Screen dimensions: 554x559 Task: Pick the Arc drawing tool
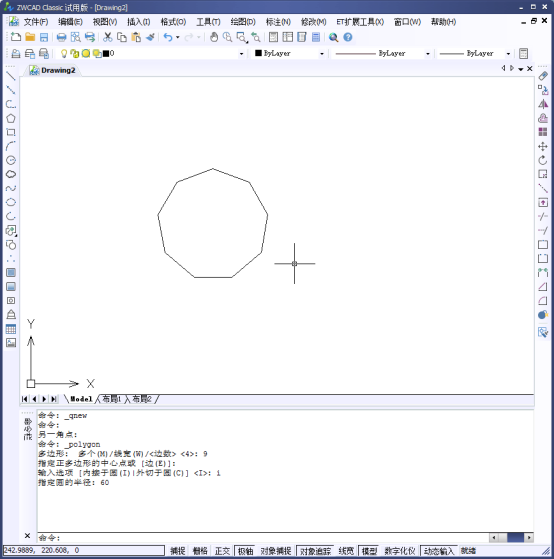point(11,146)
